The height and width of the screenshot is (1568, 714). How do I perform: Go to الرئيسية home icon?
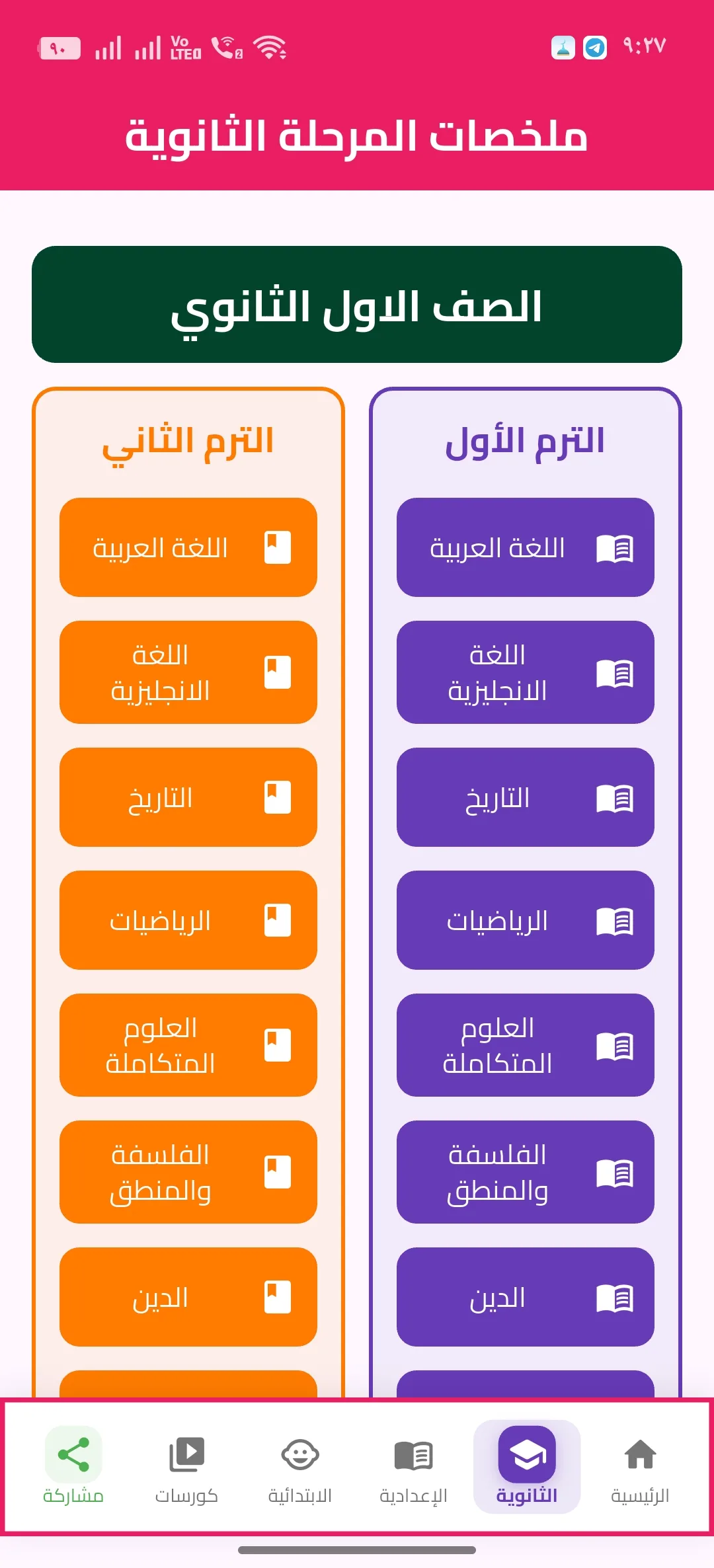(x=640, y=1454)
